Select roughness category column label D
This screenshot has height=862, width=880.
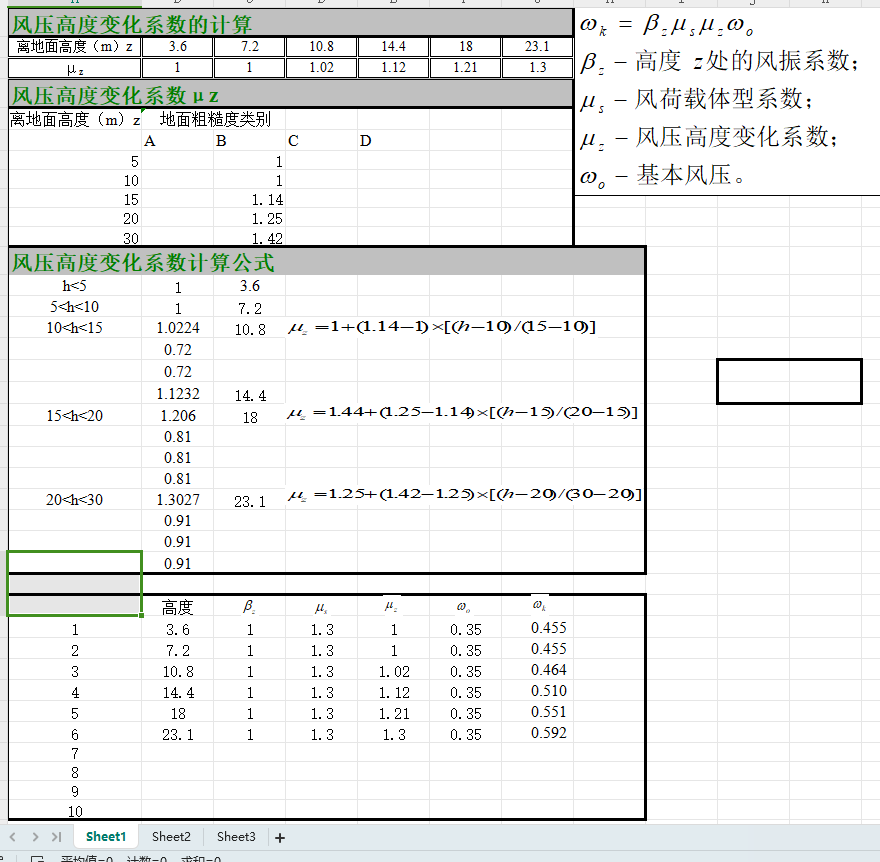coord(365,141)
